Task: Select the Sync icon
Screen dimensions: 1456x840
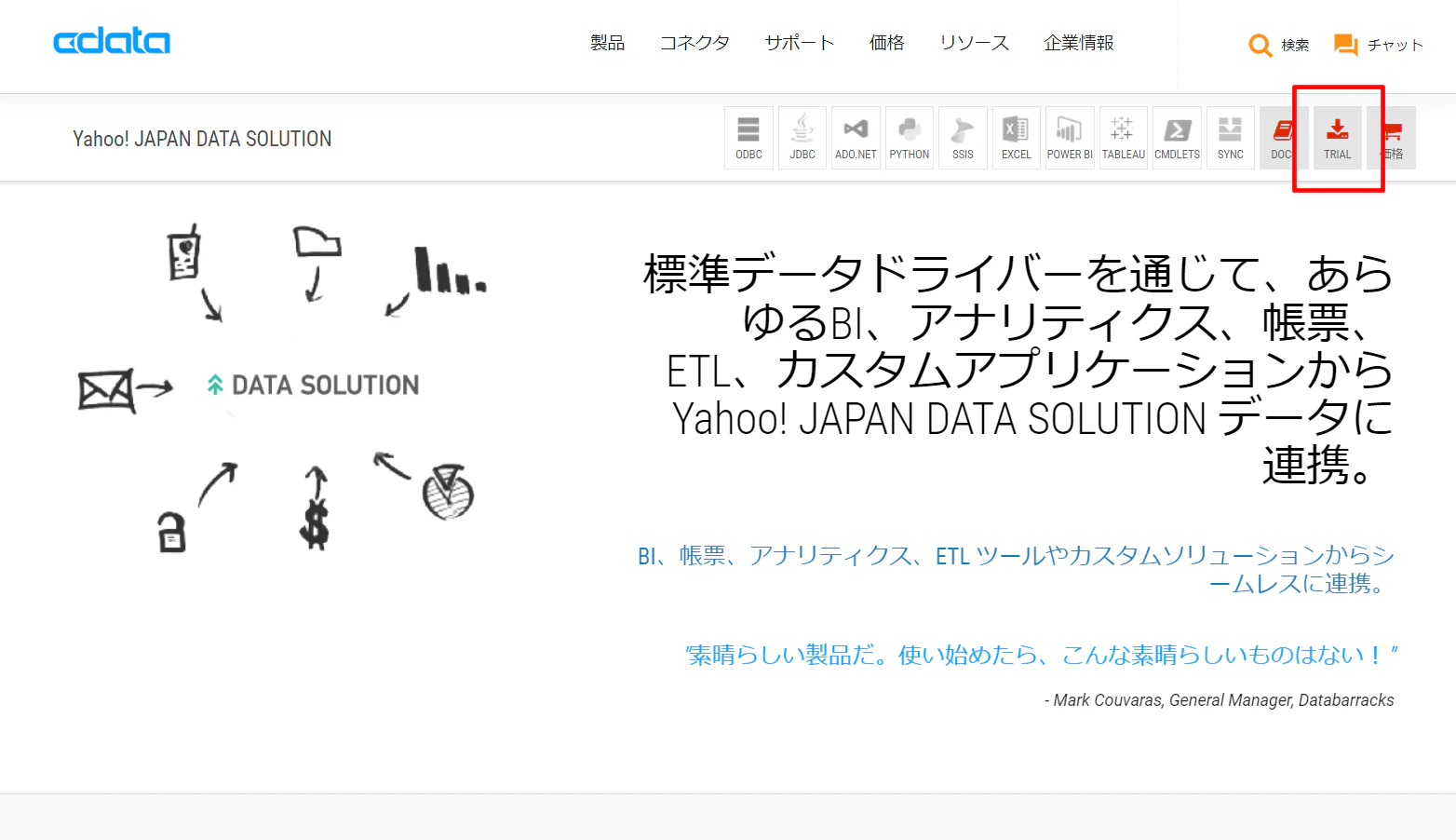Action: tap(1231, 138)
